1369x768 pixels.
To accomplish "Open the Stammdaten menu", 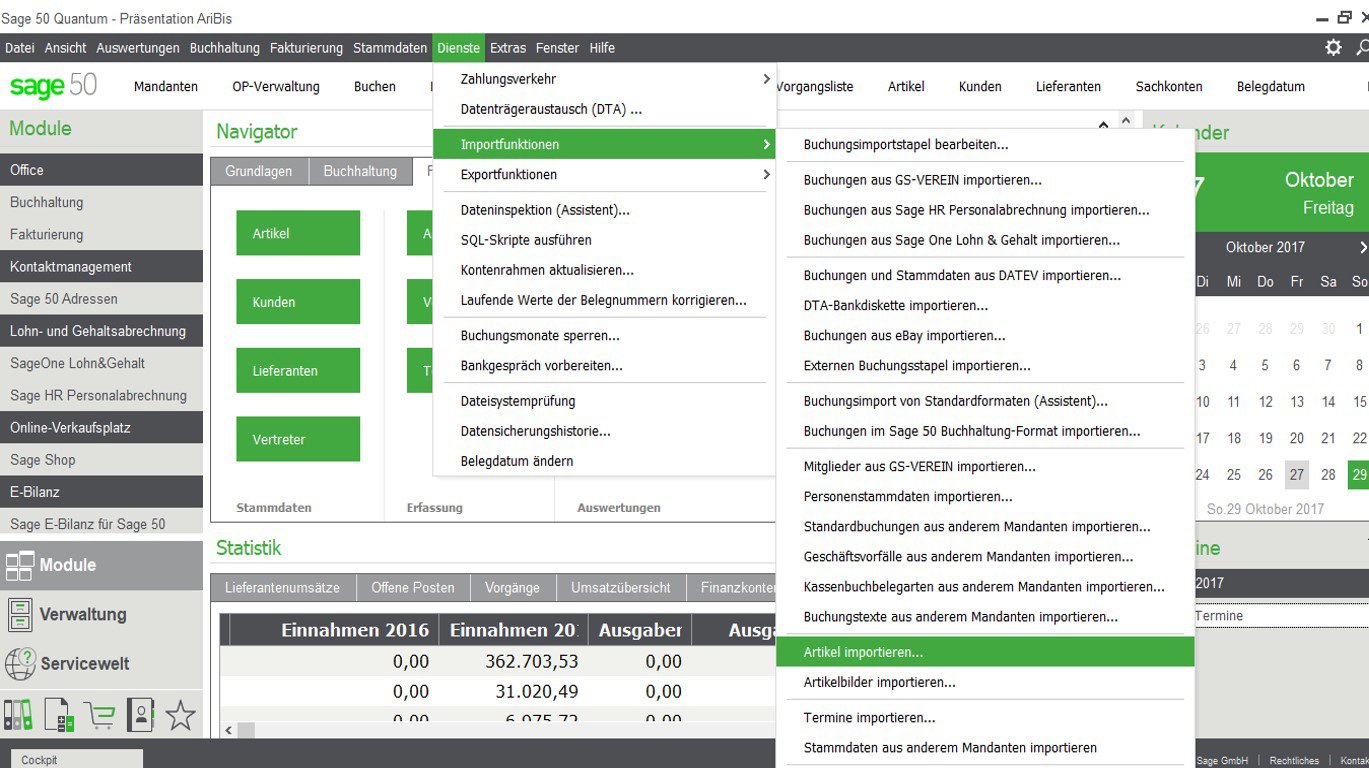I will click(391, 48).
